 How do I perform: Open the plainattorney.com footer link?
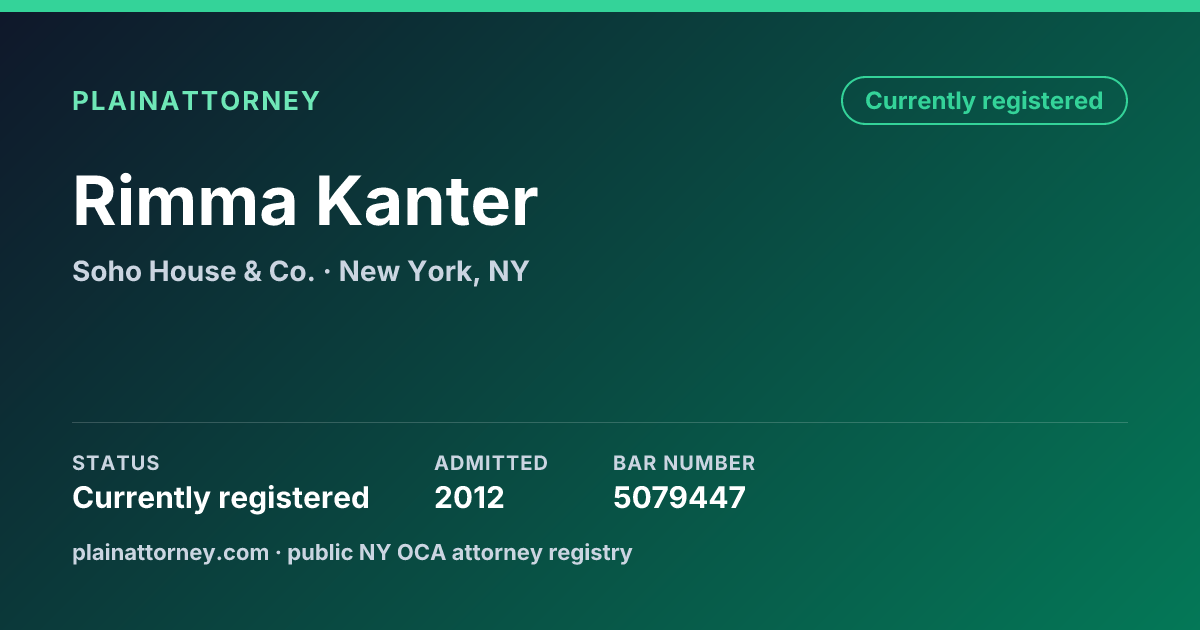(170, 552)
